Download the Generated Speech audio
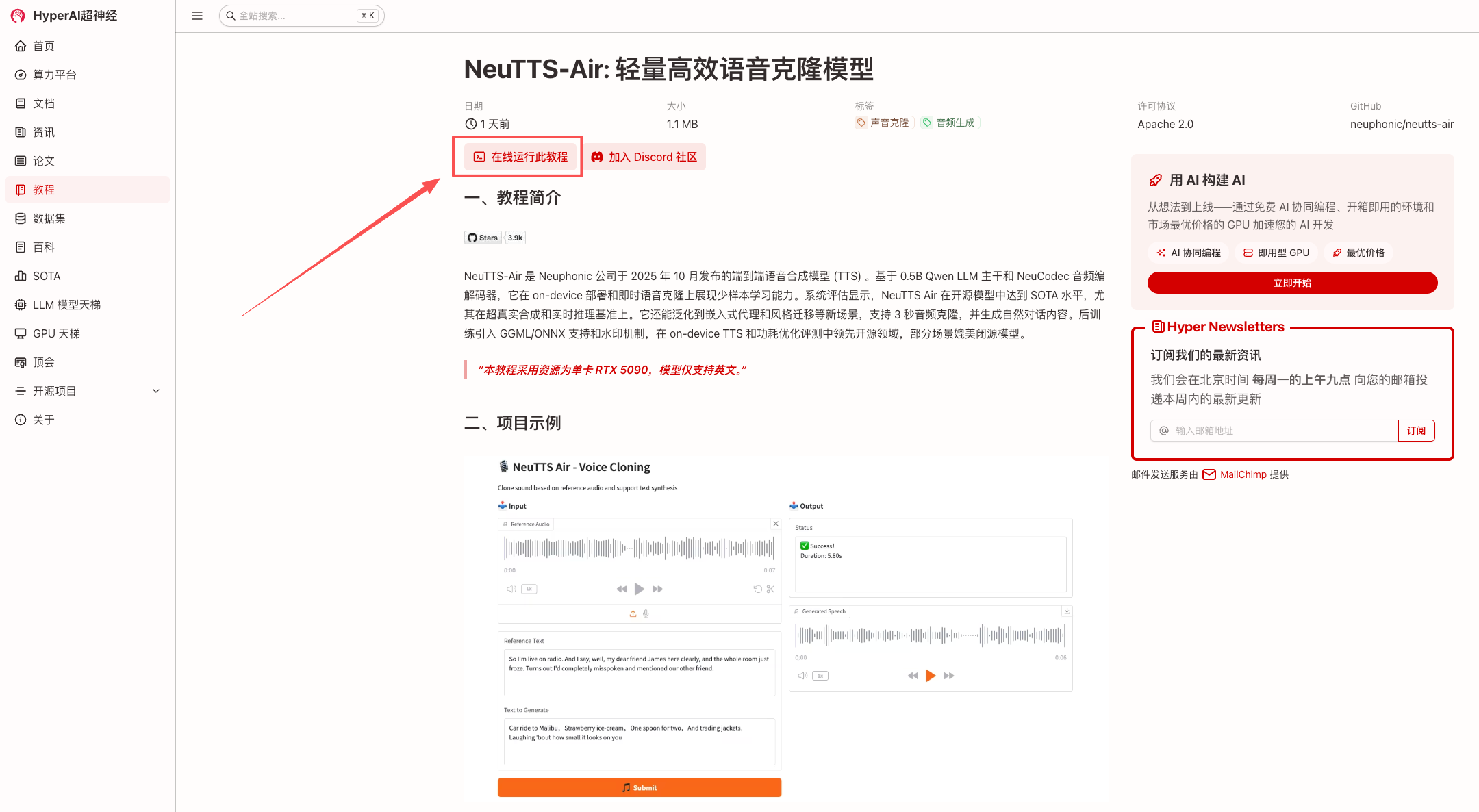 [x=1066, y=611]
